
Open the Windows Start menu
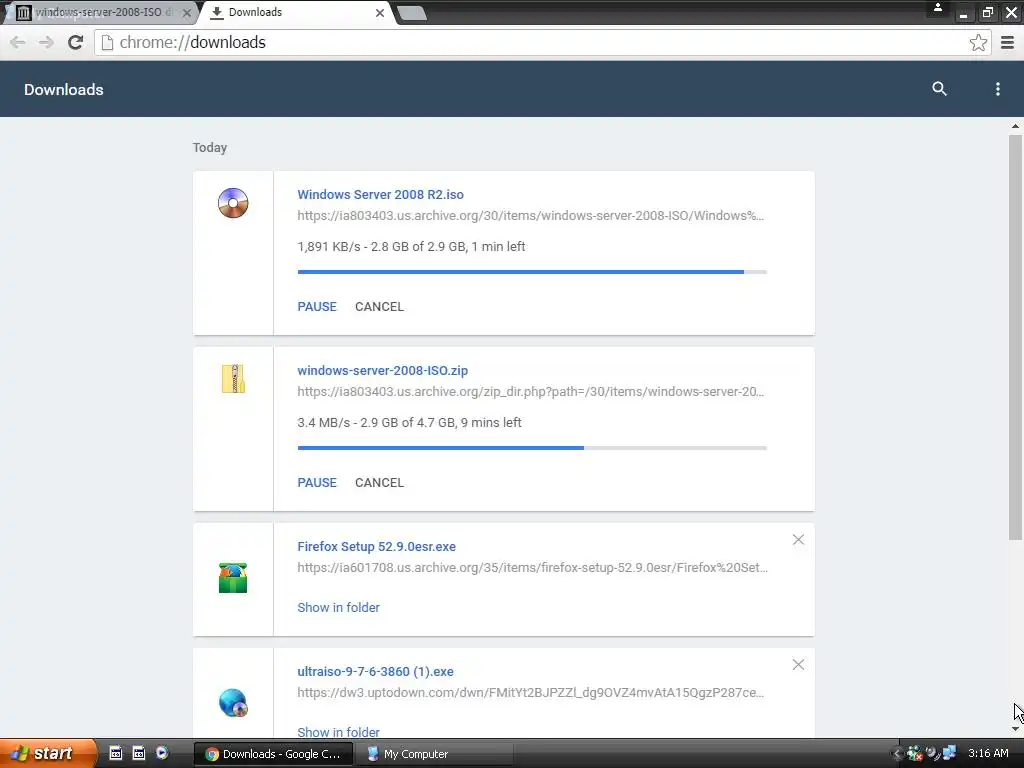pos(47,754)
